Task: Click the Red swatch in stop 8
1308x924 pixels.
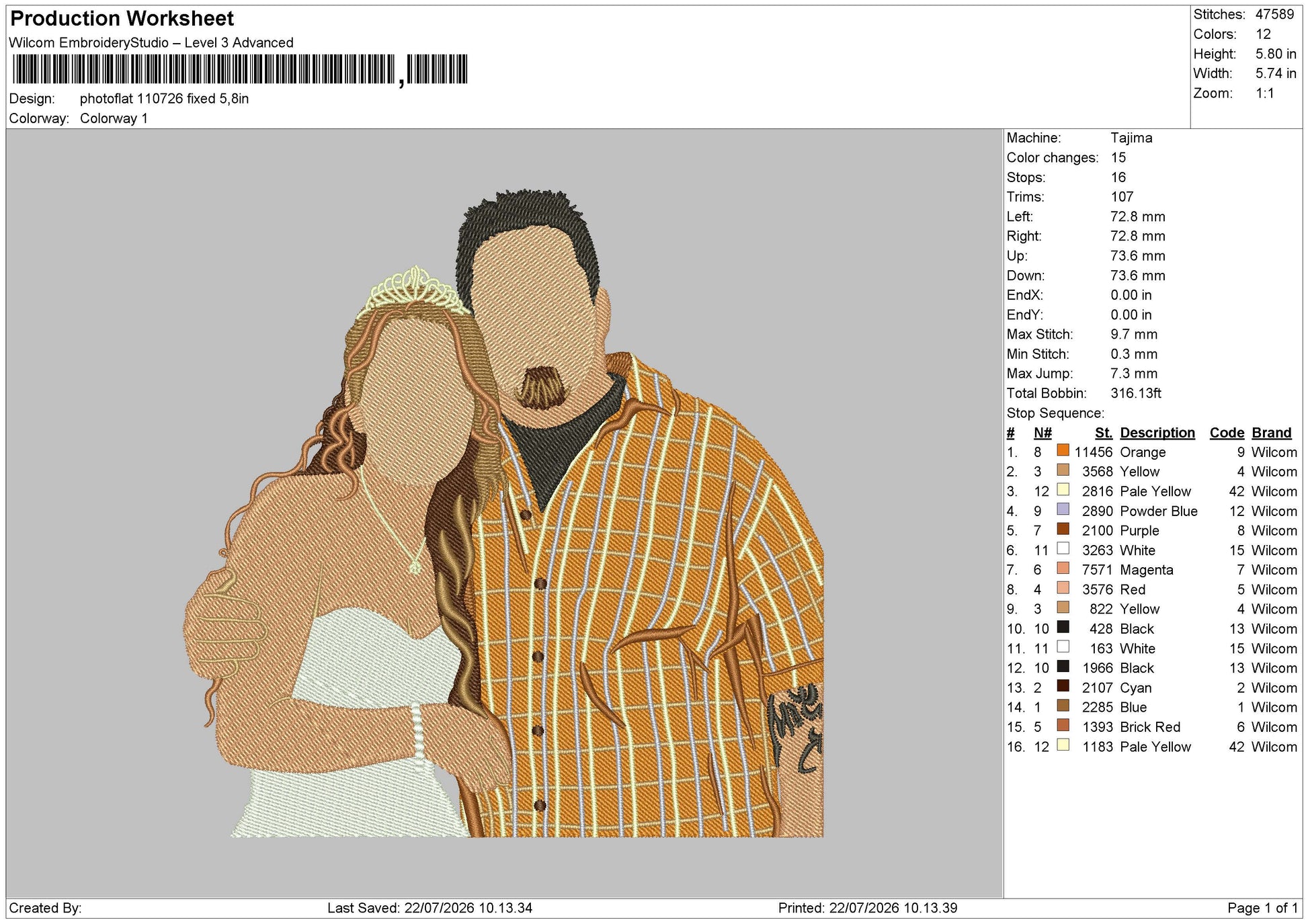Action: (x=1063, y=588)
